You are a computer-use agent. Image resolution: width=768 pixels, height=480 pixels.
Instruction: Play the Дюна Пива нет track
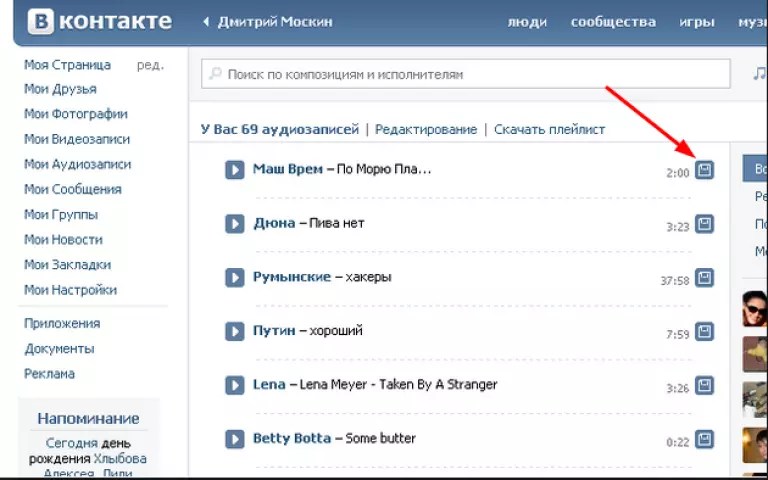235,224
